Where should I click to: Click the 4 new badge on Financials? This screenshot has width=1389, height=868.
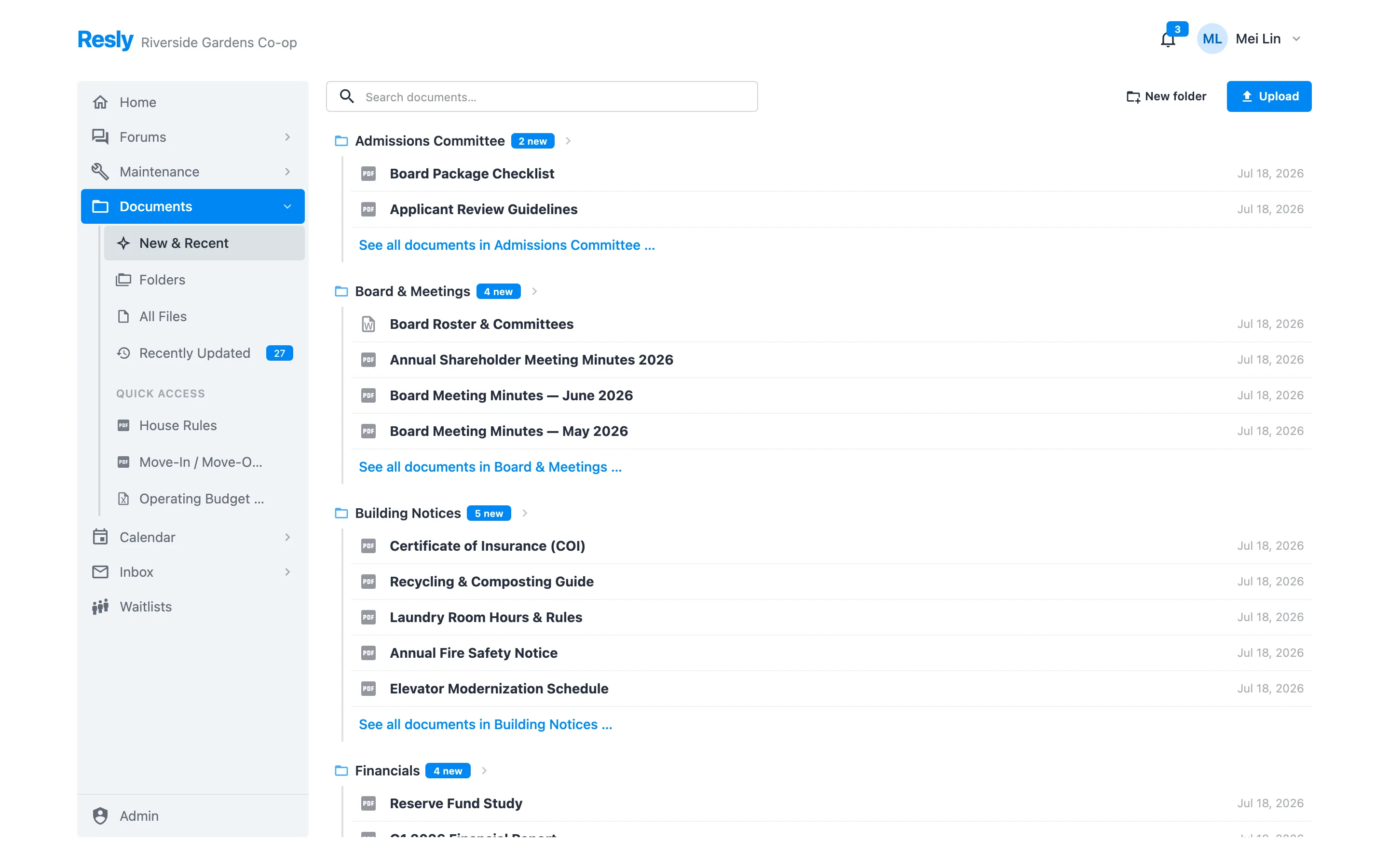[448, 771]
